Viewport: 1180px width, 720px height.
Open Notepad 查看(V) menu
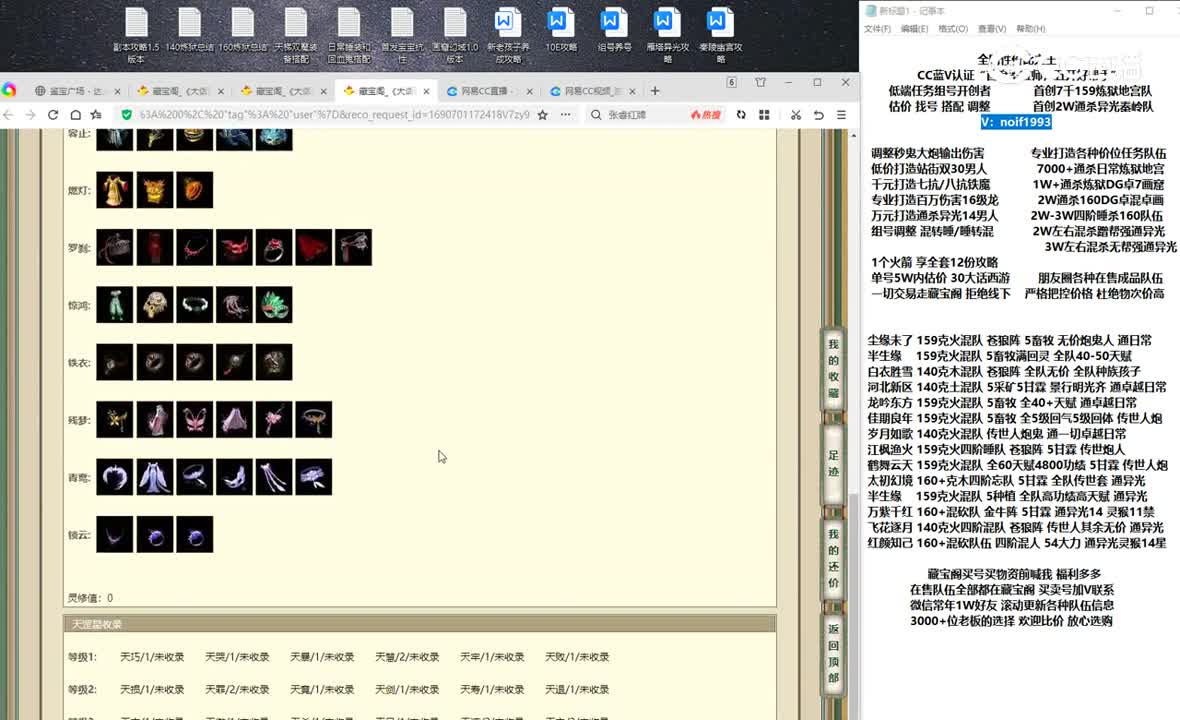pyautogui.click(x=992, y=29)
